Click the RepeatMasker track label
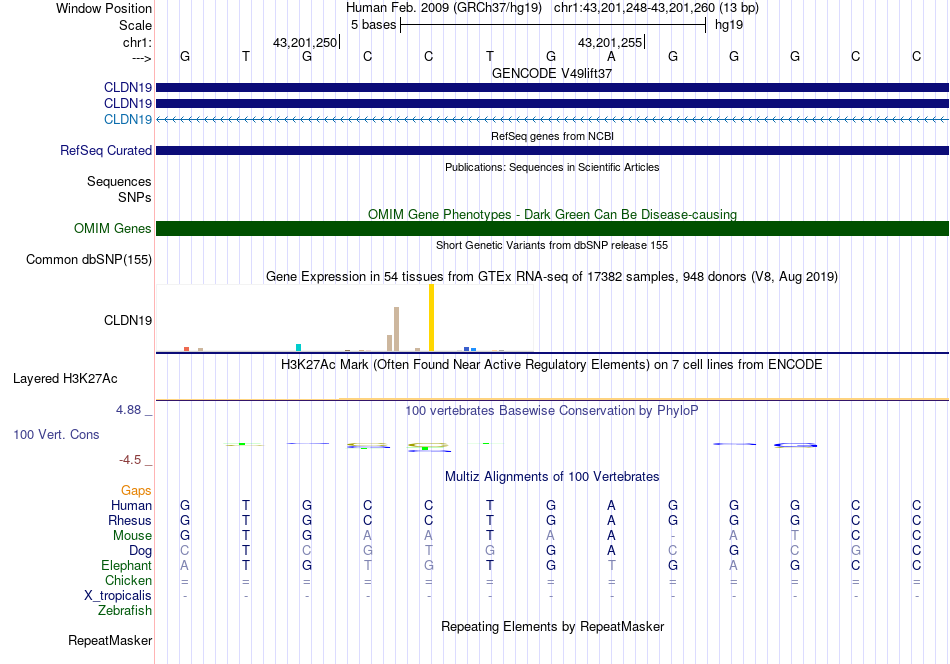Screen dimensions: 950x664 pos(110,641)
